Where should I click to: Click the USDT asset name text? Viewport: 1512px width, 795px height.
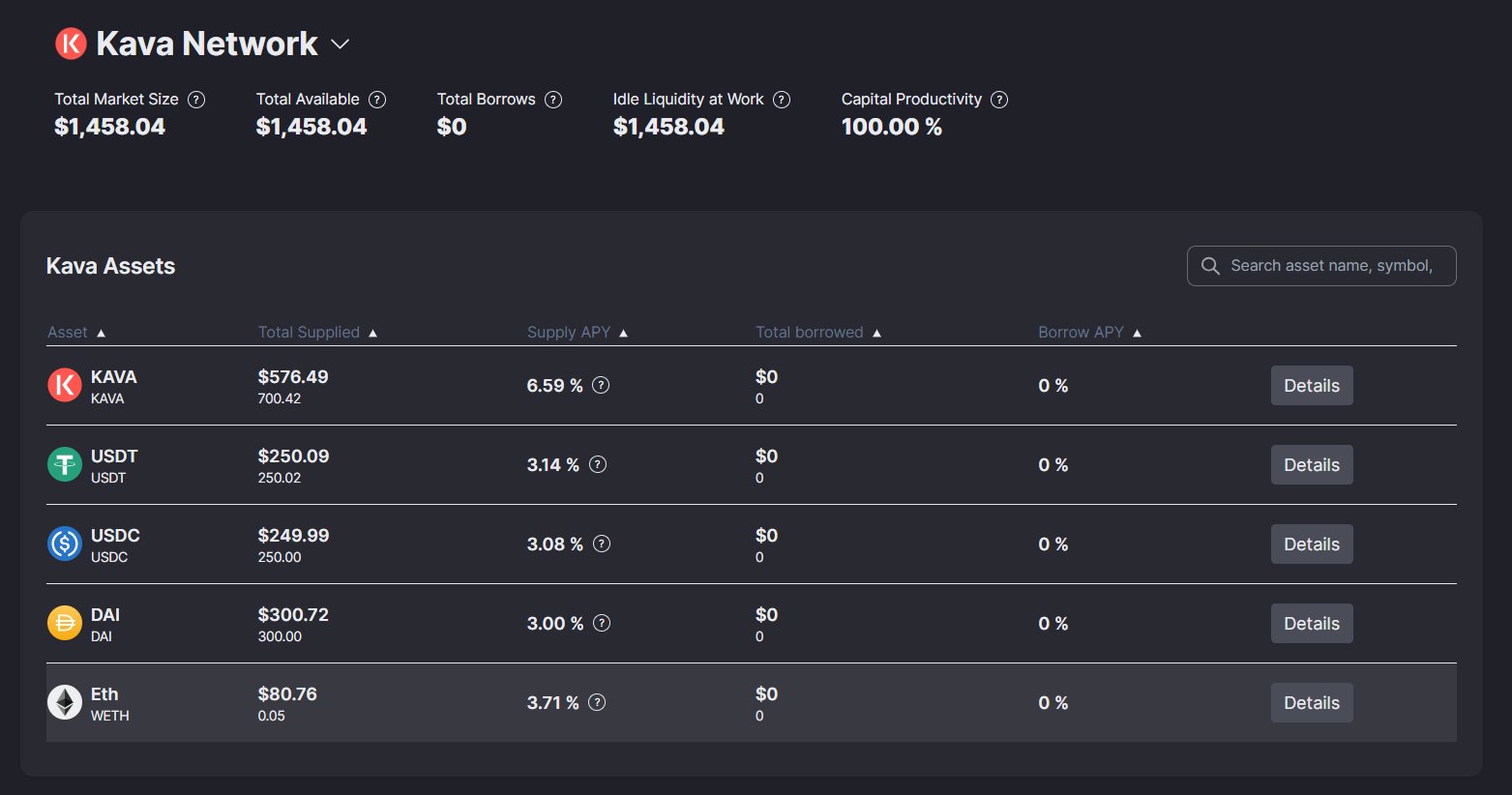coord(114,456)
